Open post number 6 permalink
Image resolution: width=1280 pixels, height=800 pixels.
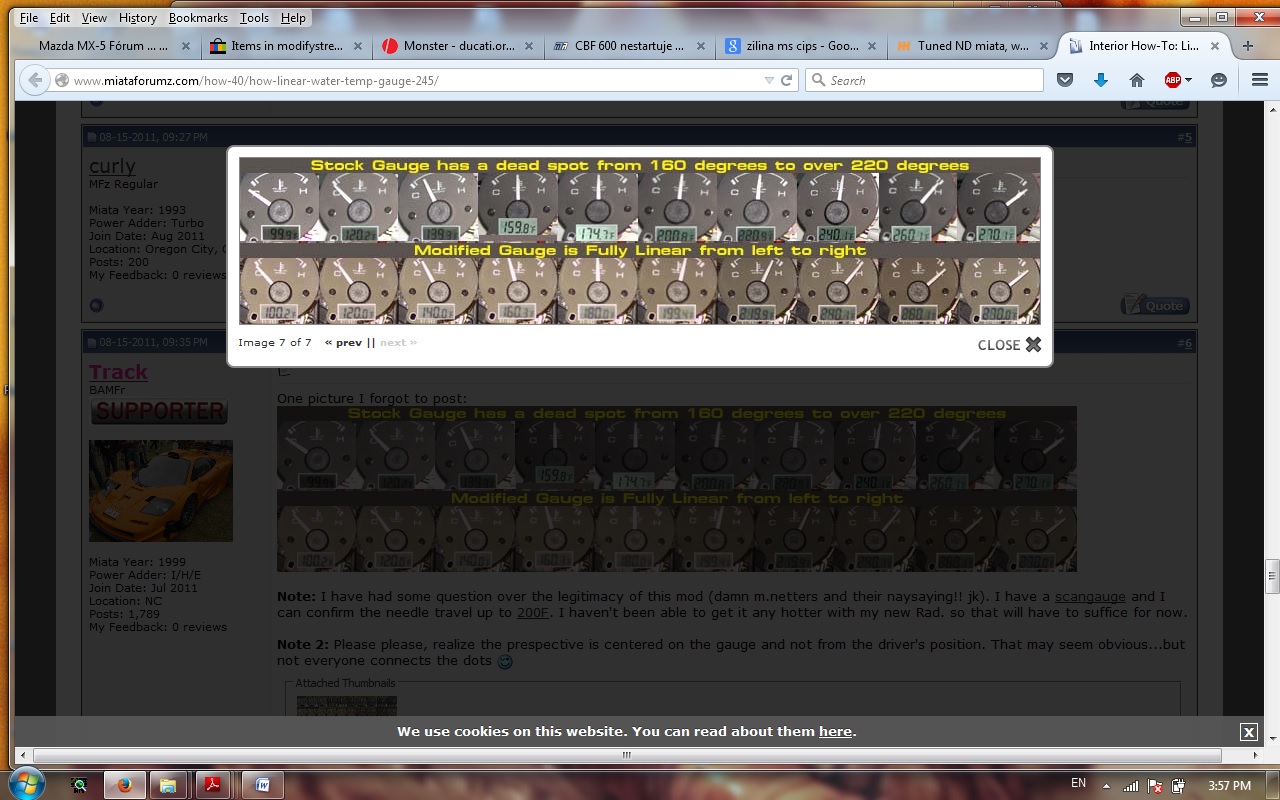(1184, 343)
